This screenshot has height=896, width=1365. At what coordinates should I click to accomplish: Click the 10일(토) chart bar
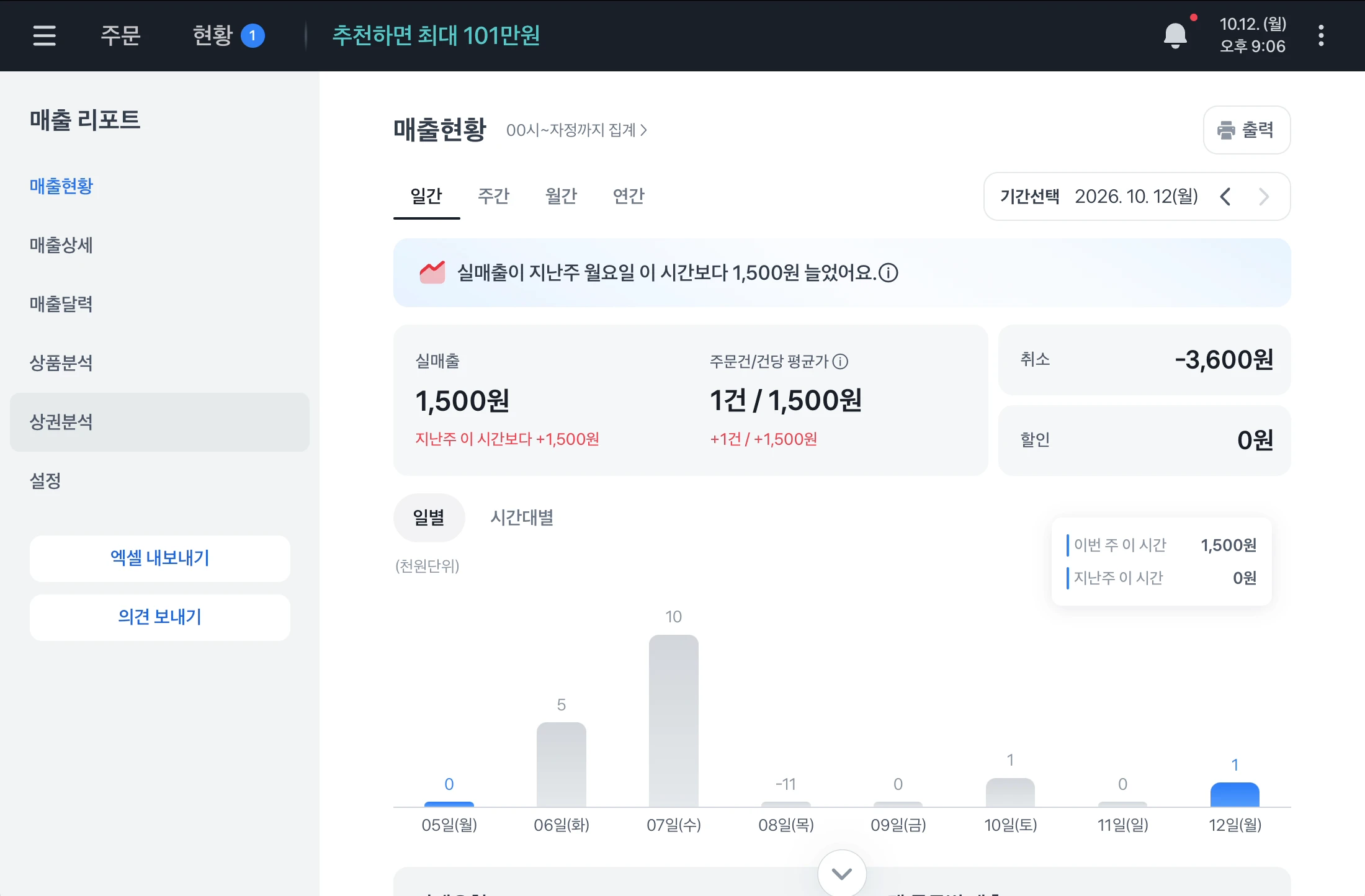[x=1010, y=792]
